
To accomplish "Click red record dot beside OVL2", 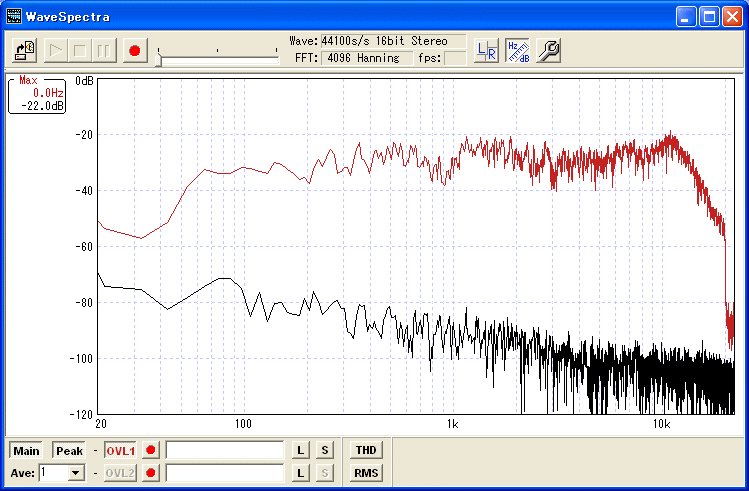I will (151, 473).
